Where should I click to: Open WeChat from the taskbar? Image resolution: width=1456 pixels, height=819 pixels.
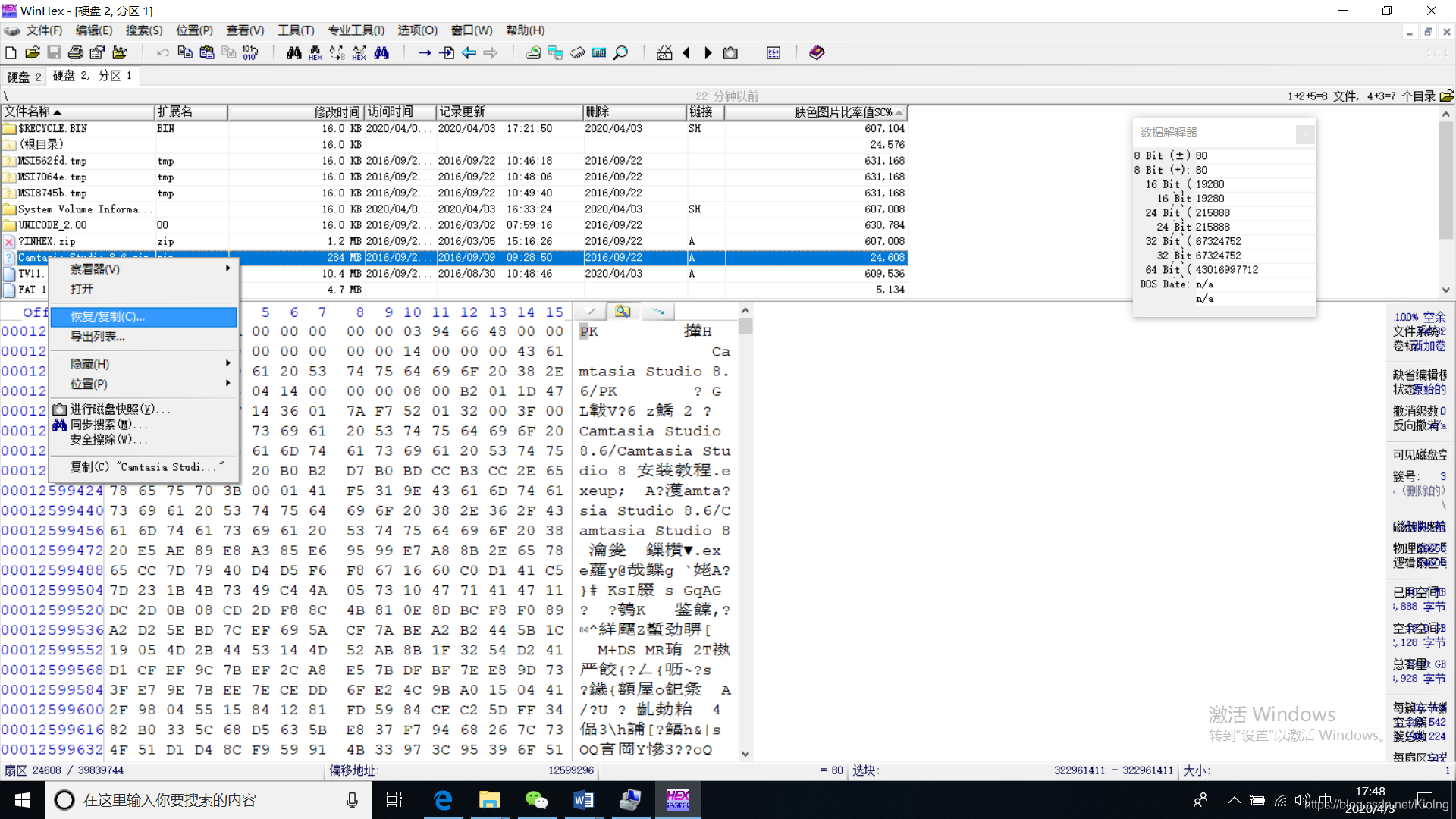(536, 800)
